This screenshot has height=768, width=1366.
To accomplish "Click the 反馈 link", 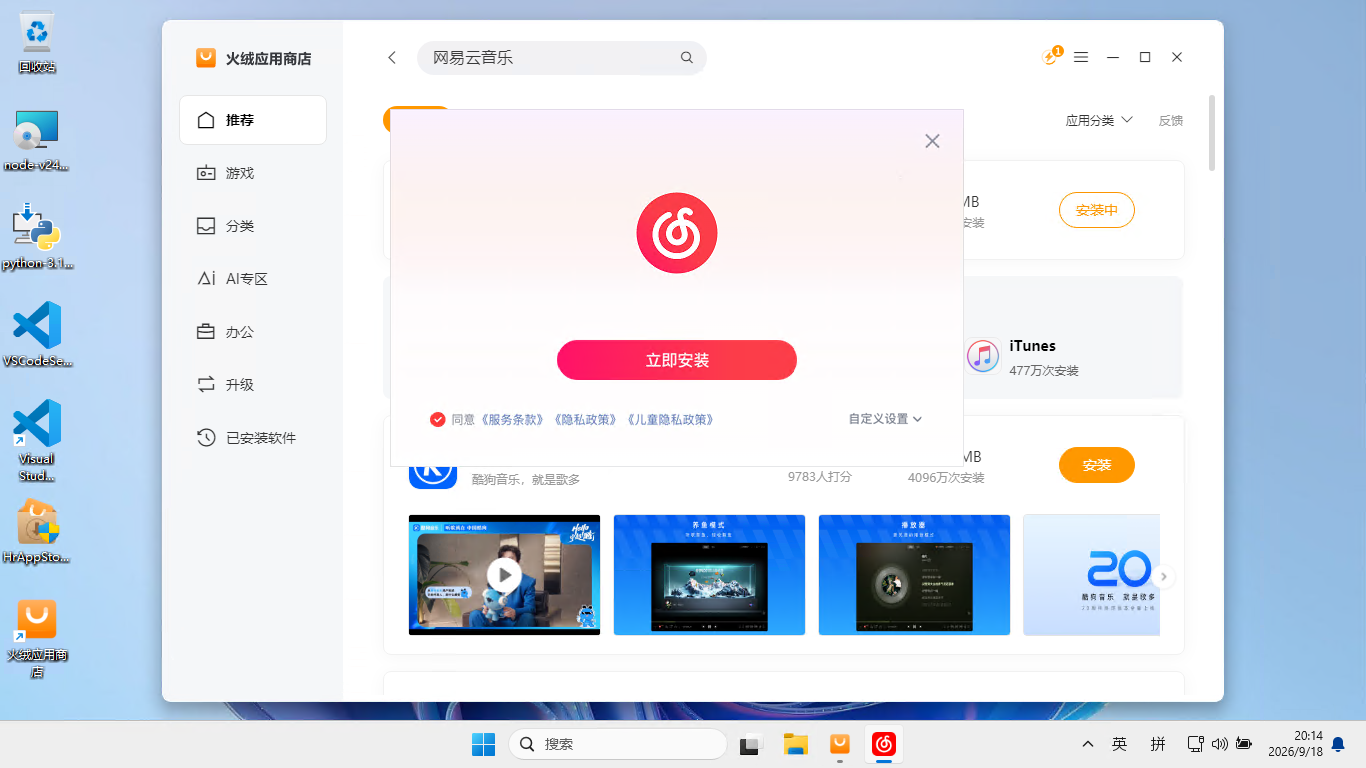I will point(1170,120).
